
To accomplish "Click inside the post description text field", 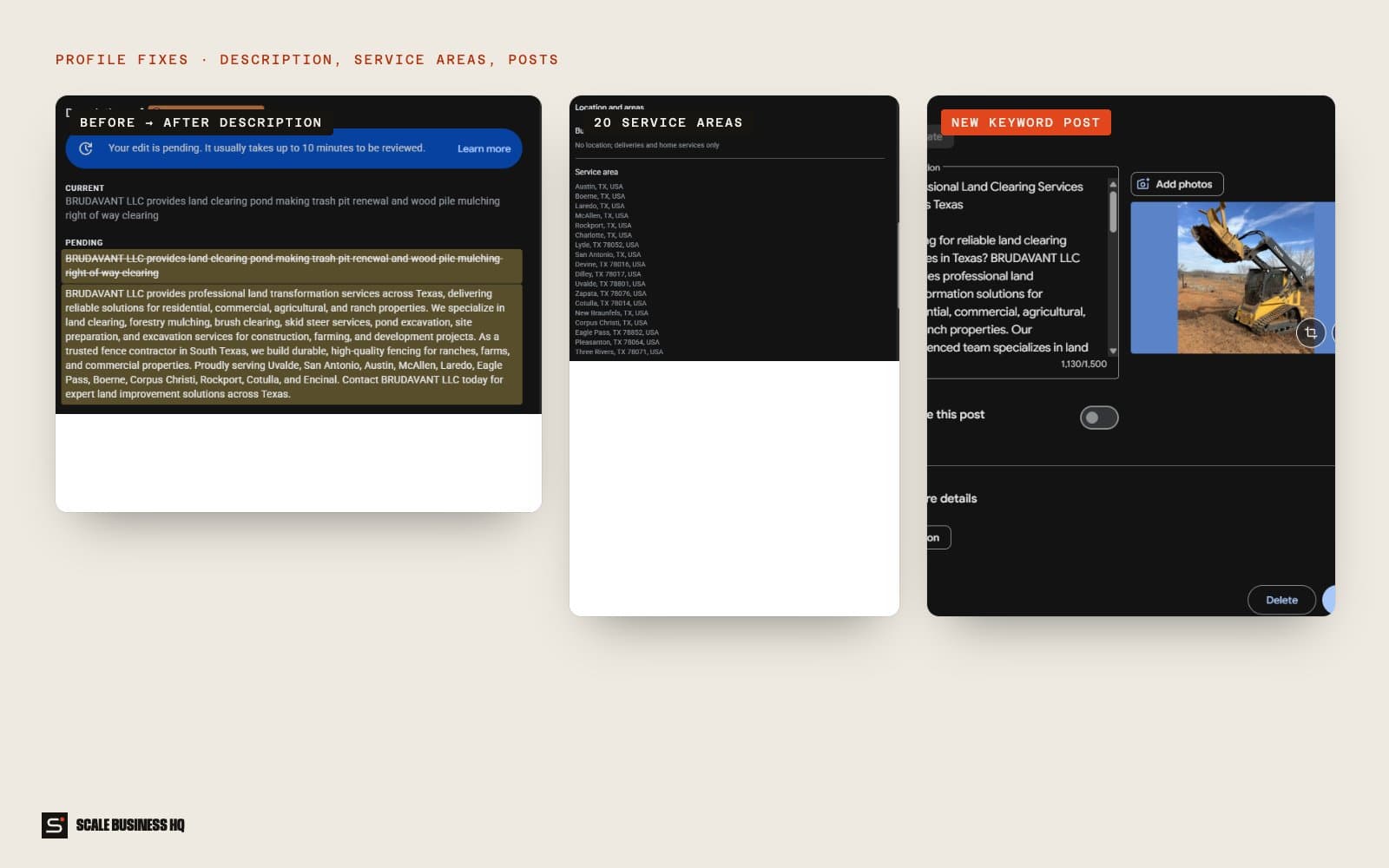I will tap(1017, 267).
